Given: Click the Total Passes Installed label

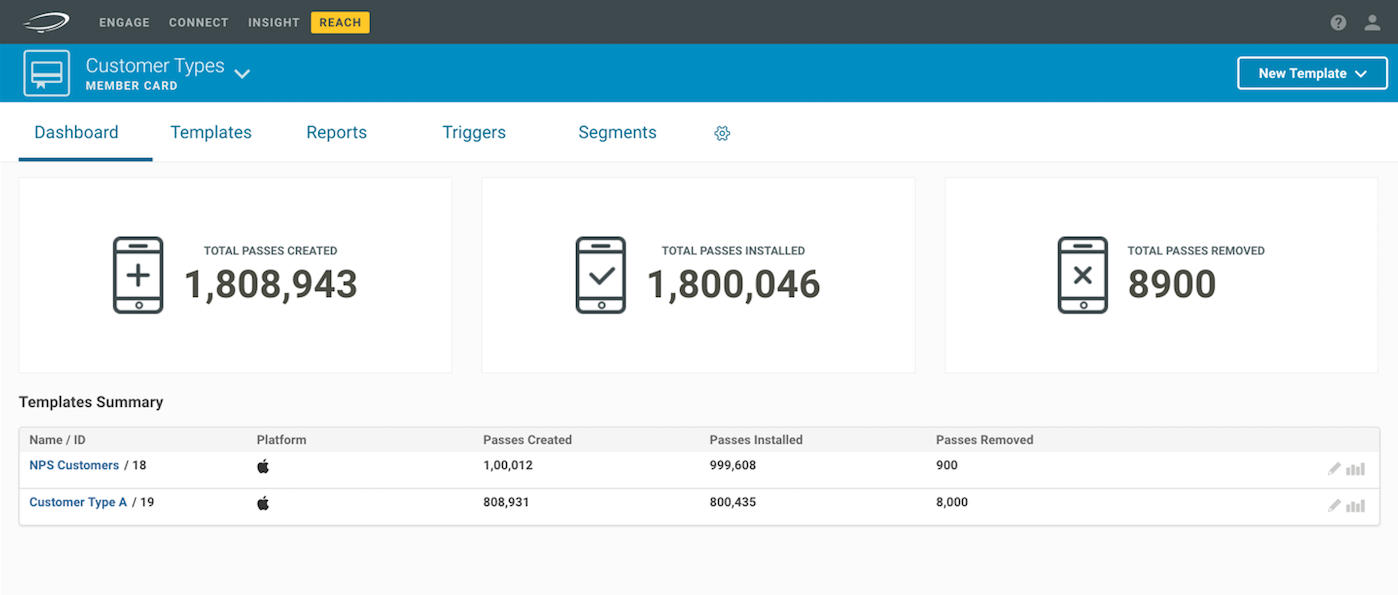Looking at the screenshot, I should click(733, 251).
